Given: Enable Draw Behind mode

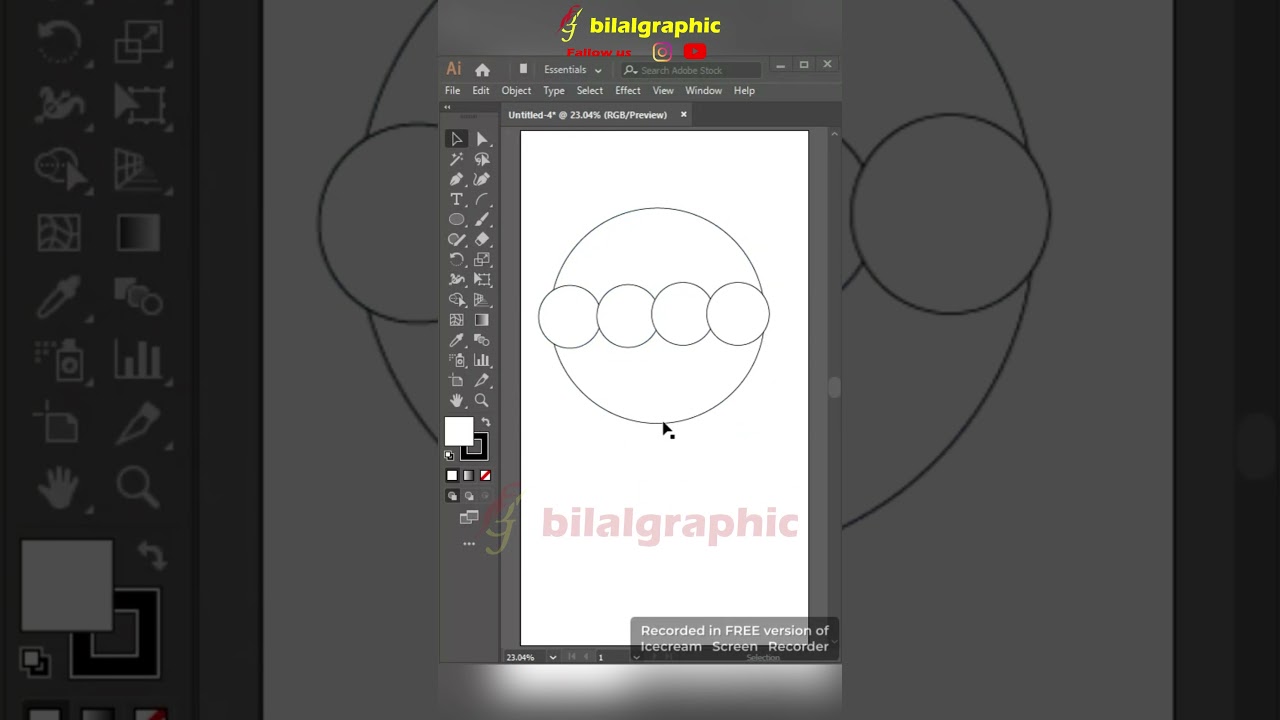Looking at the screenshot, I should pos(468,496).
